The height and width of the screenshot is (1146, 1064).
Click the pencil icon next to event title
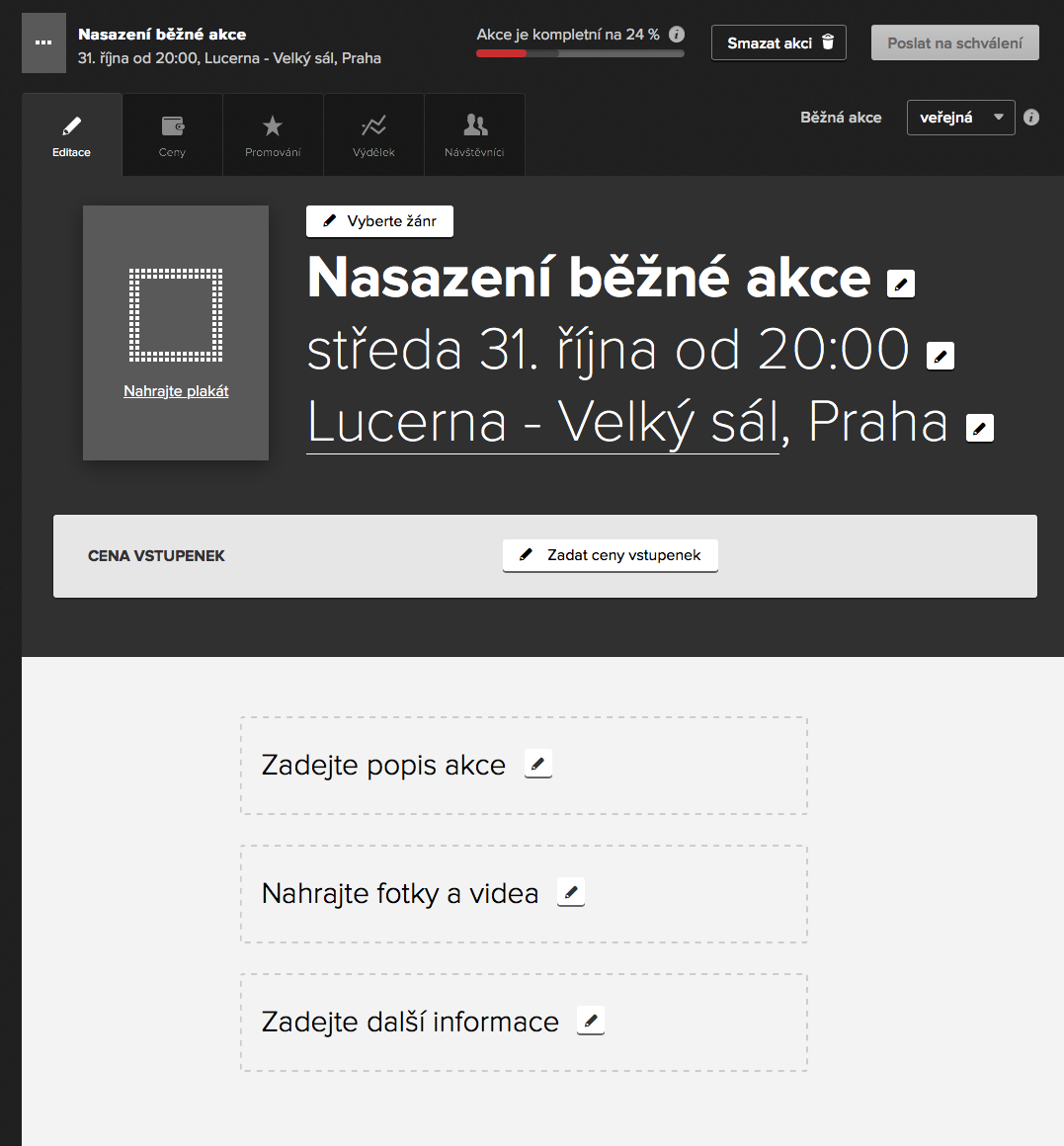[900, 284]
